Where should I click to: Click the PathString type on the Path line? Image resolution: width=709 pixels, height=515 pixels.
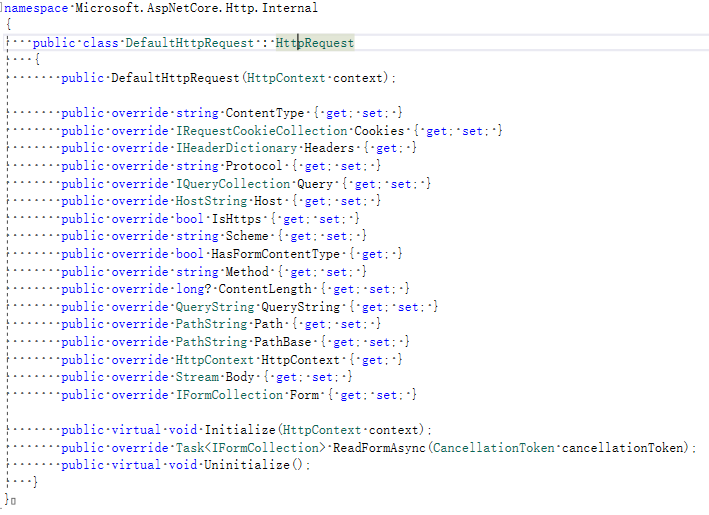point(211,324)
